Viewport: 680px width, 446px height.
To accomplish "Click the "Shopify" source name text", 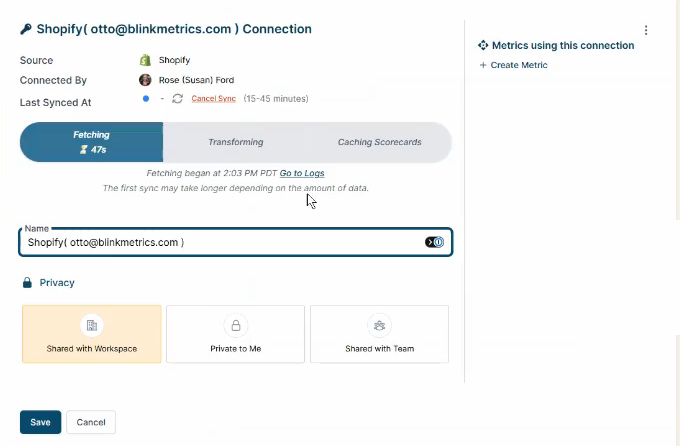I will [174, 60].
